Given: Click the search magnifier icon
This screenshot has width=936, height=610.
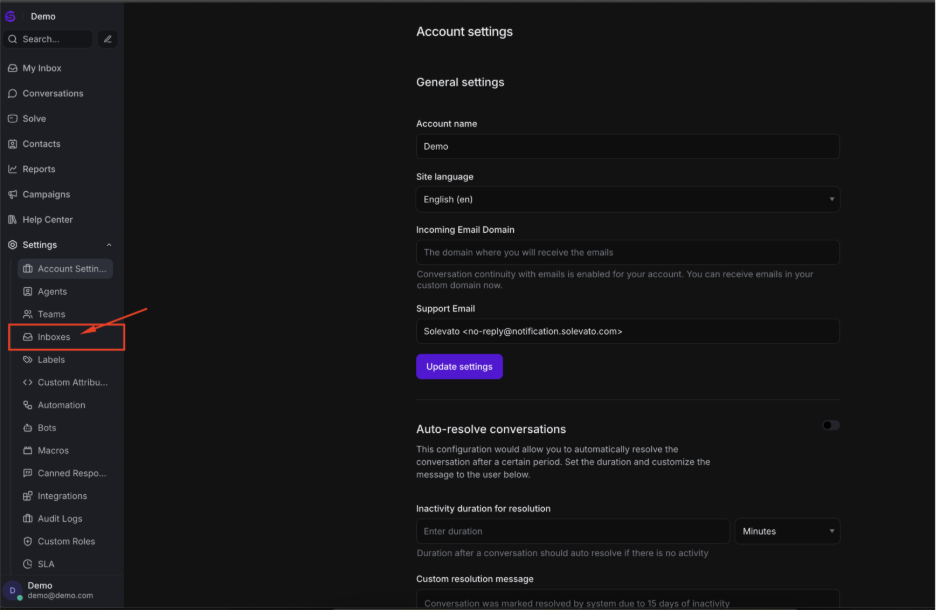Looking at the screenshot, I should click(x=13, y=39).
